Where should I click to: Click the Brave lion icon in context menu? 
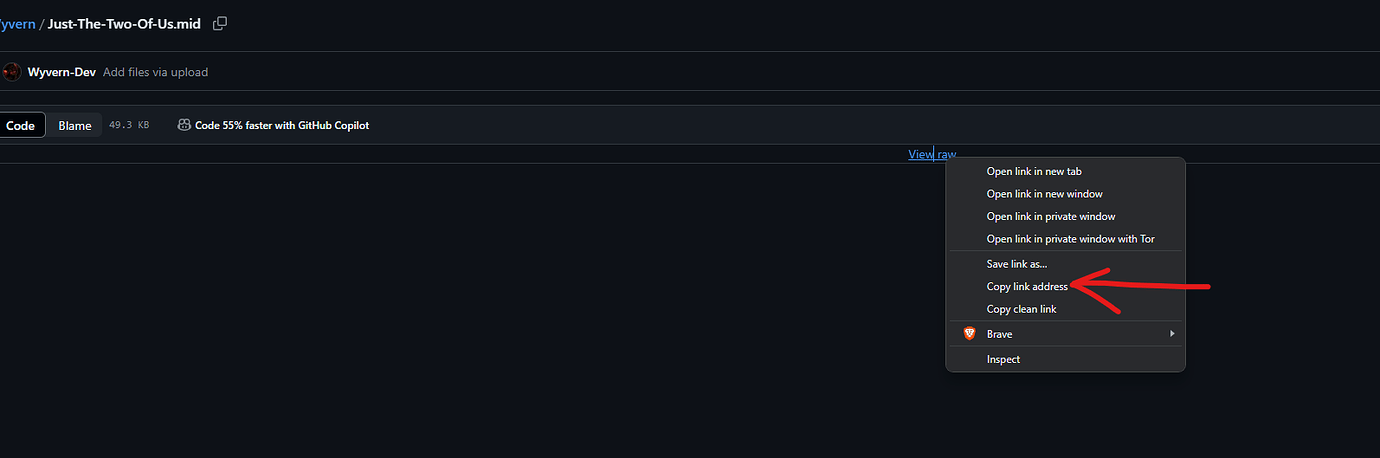(x=969, y=334)
